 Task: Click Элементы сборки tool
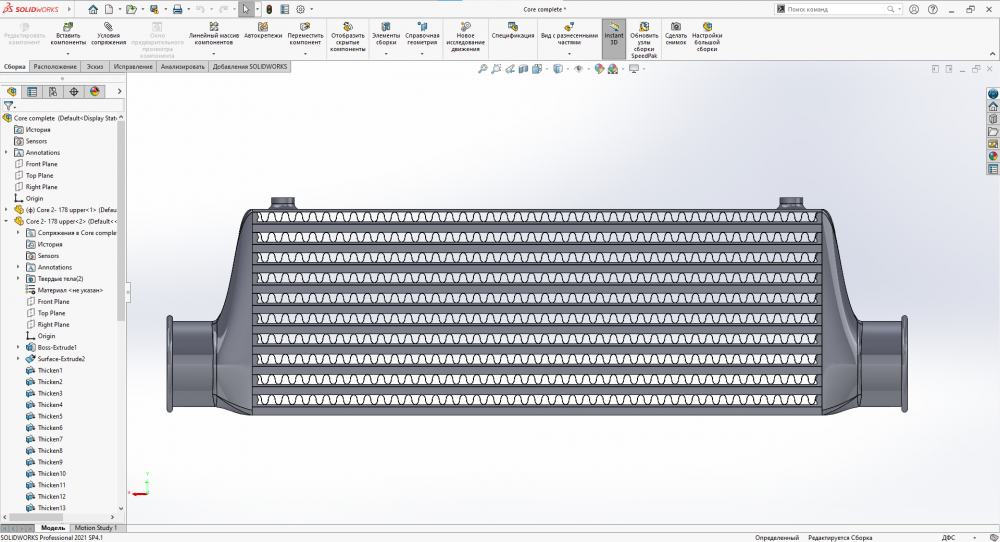pyautogui.click(x=386, y=35)
